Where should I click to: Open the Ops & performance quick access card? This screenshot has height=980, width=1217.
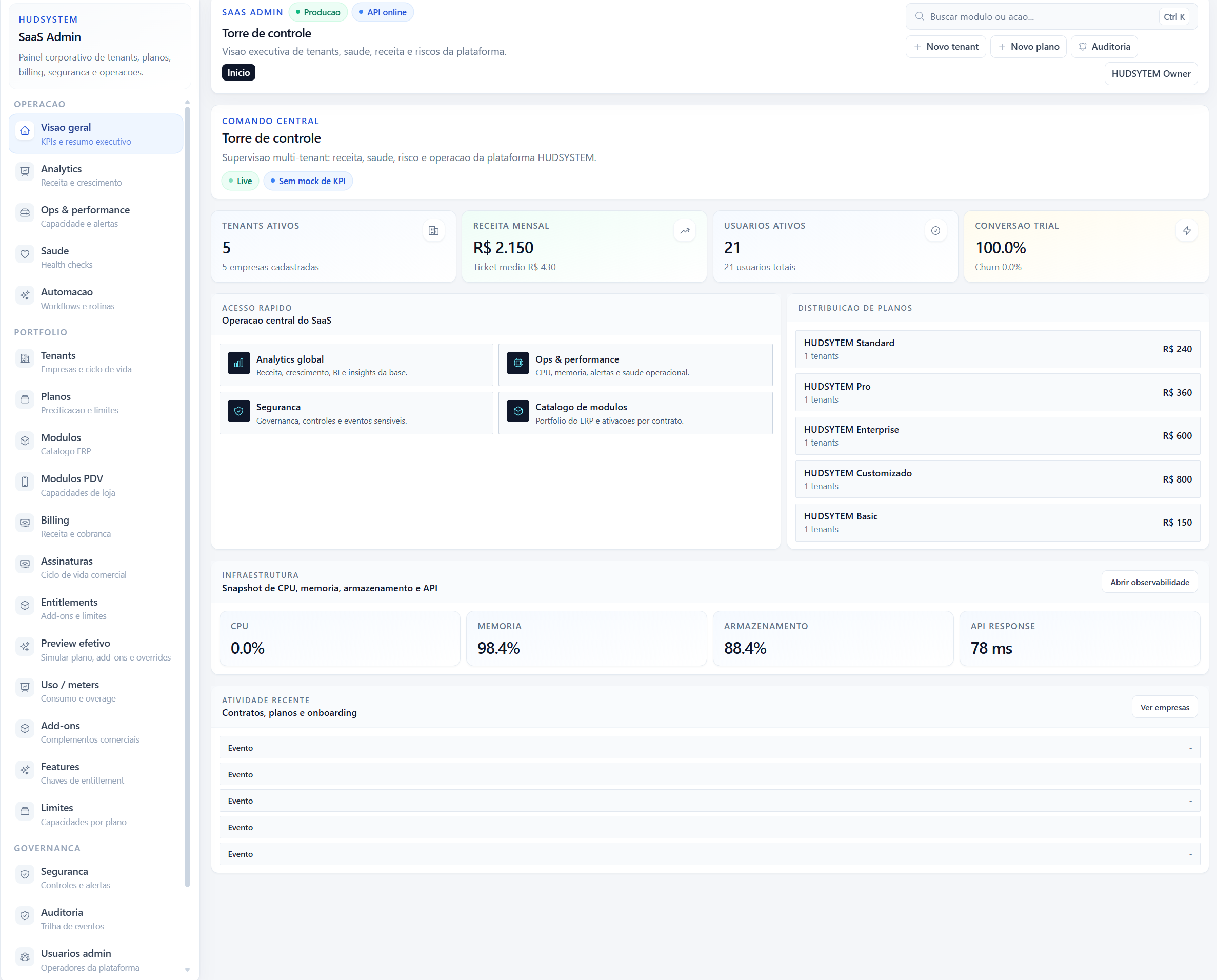635,365
